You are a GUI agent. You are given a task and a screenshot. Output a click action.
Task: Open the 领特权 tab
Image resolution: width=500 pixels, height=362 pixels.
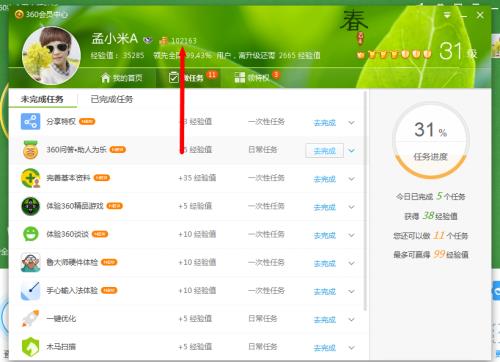pyautogui.click(x=257, y=77)
